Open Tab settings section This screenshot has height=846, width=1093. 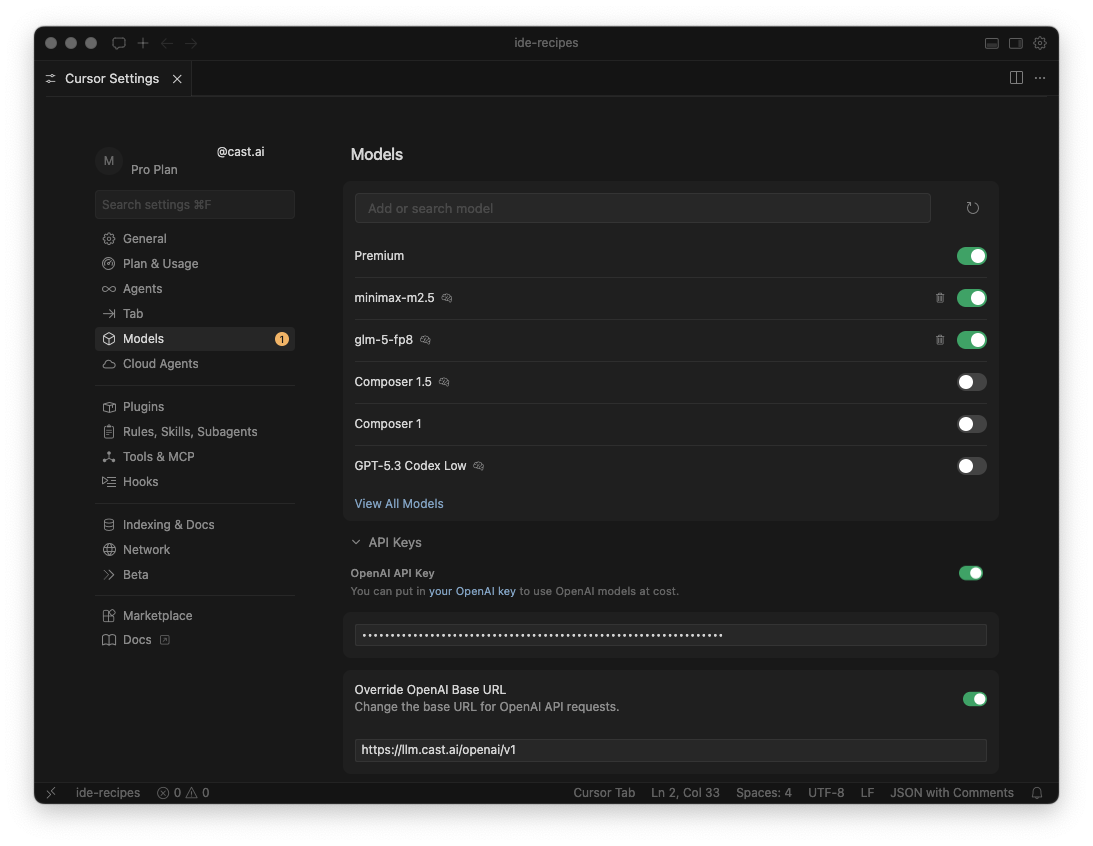tap(194, 314)
